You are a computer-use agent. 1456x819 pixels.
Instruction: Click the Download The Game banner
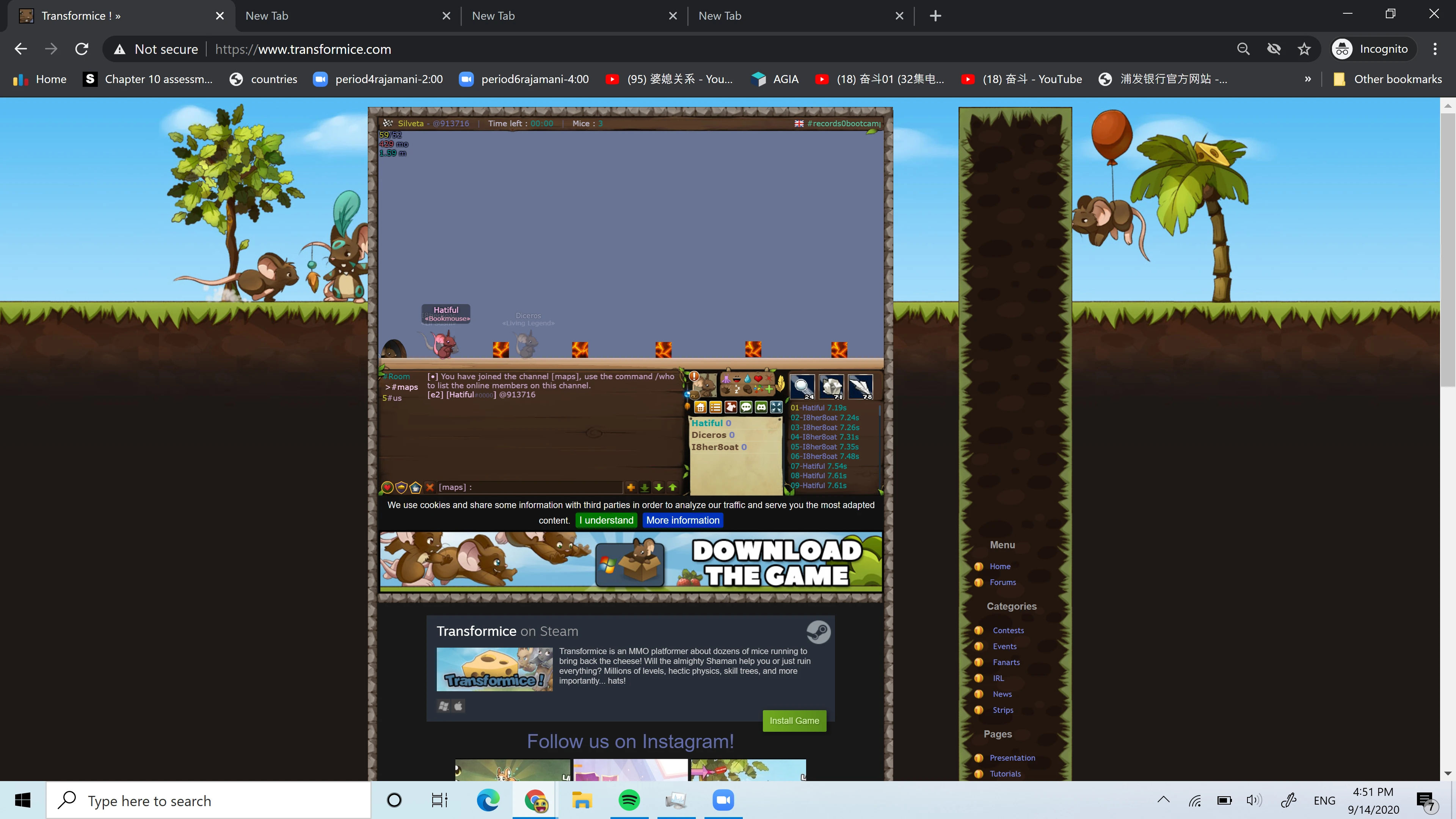coord(631,561)
